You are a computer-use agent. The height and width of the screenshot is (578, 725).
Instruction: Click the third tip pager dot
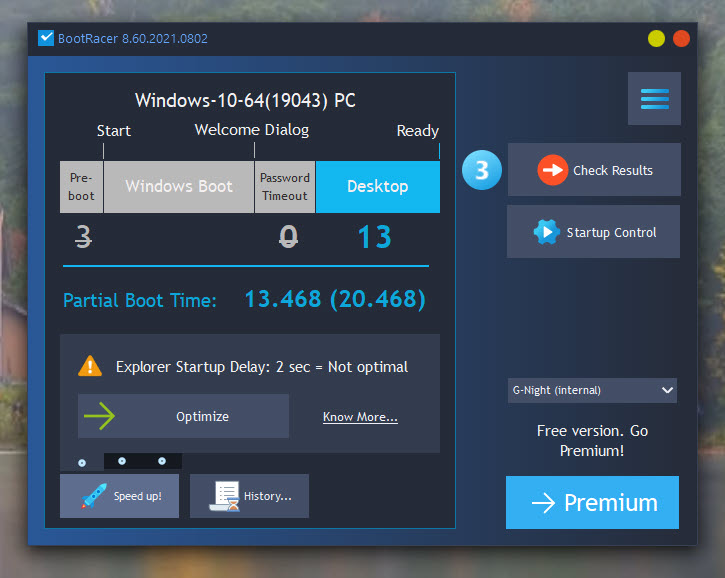point(162,461)
